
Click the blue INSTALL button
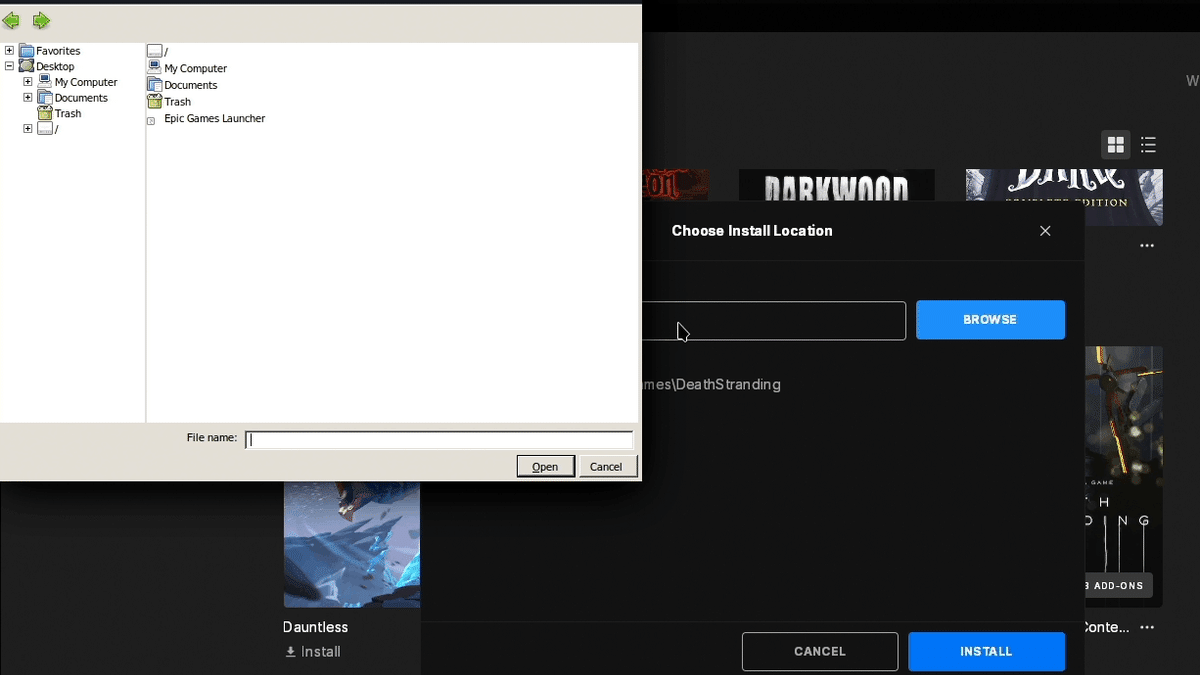pos(986,651)
